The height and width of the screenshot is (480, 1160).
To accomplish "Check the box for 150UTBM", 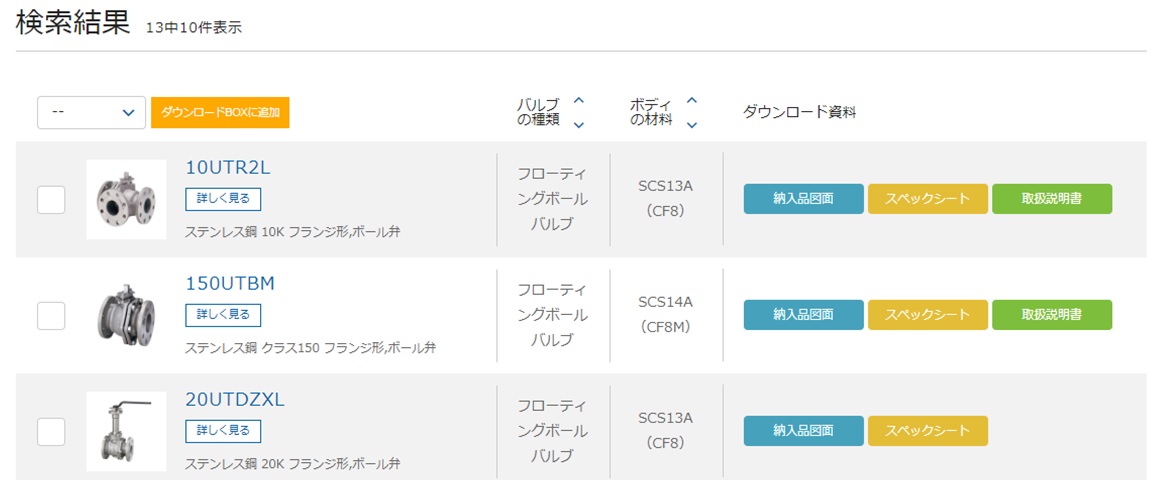I will (51, 315).
